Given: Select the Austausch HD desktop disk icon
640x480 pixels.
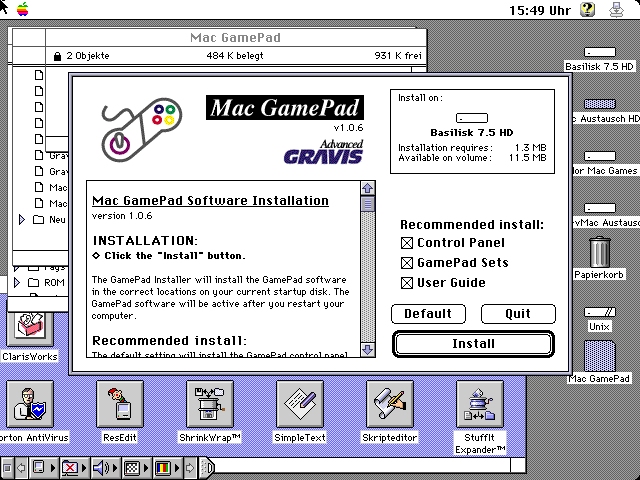Looking at the screenshot, I should (599, 104).
